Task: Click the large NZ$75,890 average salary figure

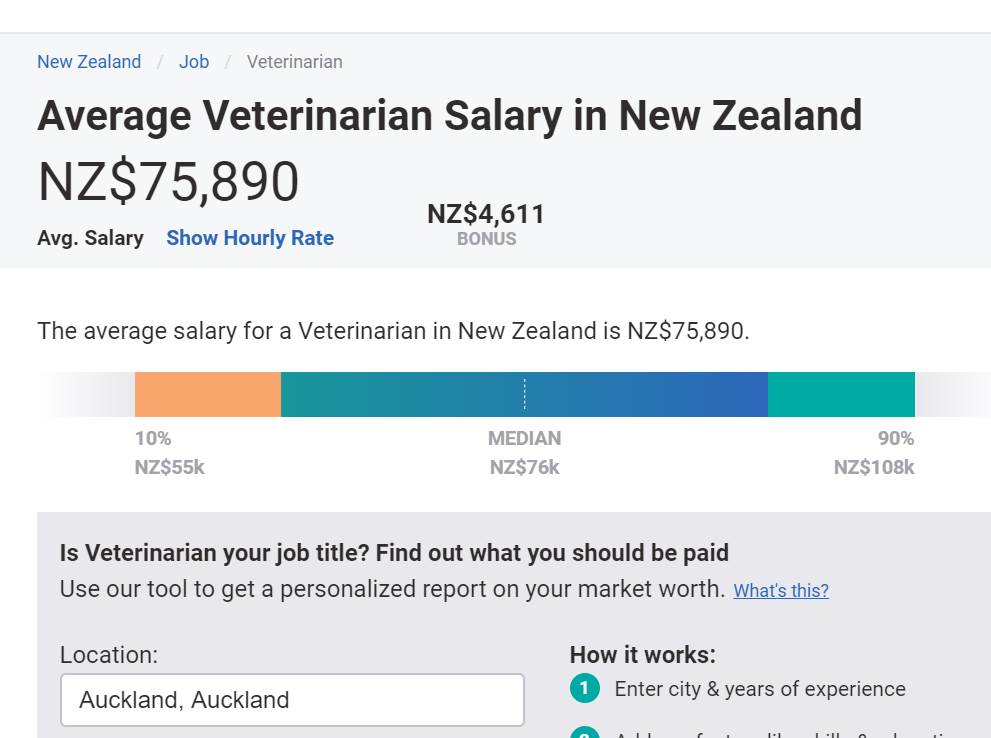Action: pyautogui.click(x=169, y=182)
